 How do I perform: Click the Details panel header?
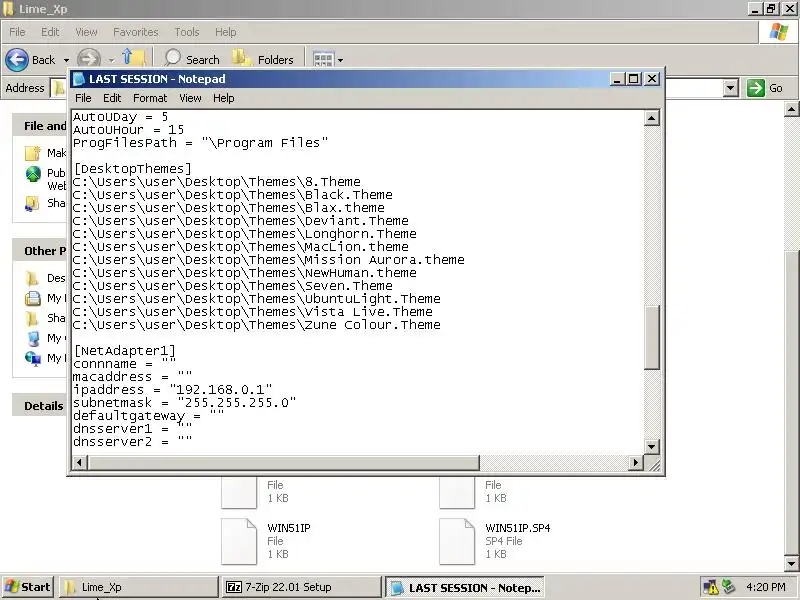(41, 406)
